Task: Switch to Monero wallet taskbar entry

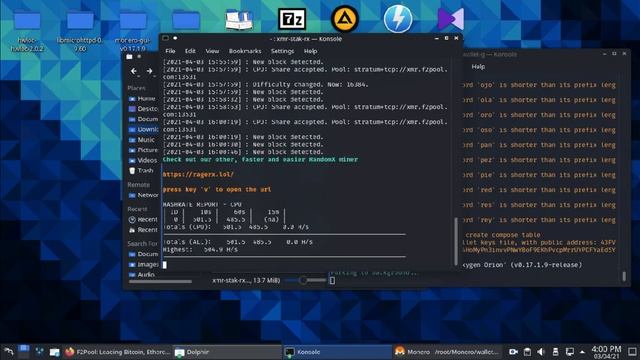Action: [447, 352]
